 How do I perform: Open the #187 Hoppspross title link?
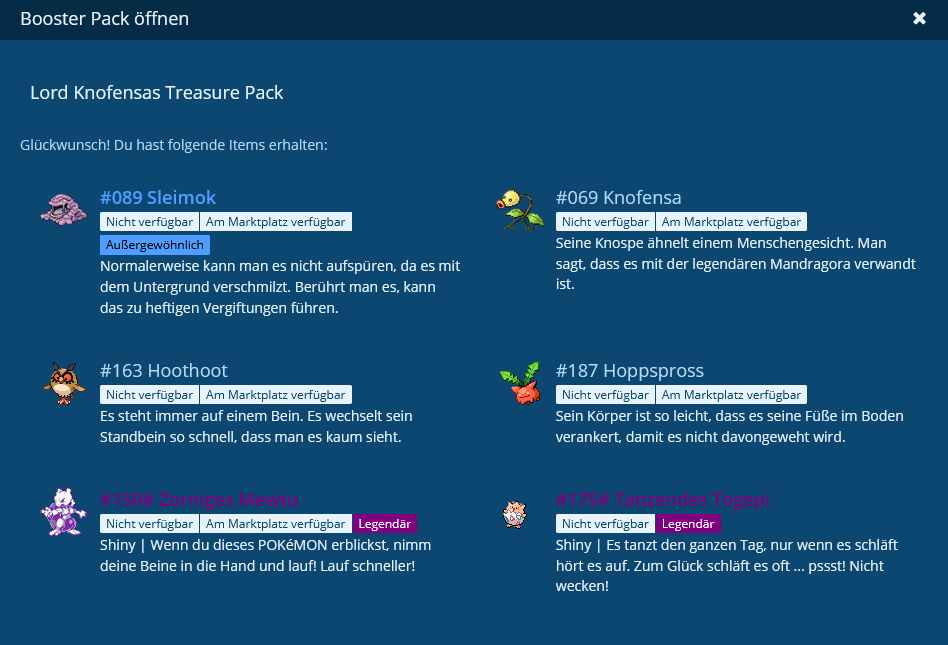click(x=629, y=371)
